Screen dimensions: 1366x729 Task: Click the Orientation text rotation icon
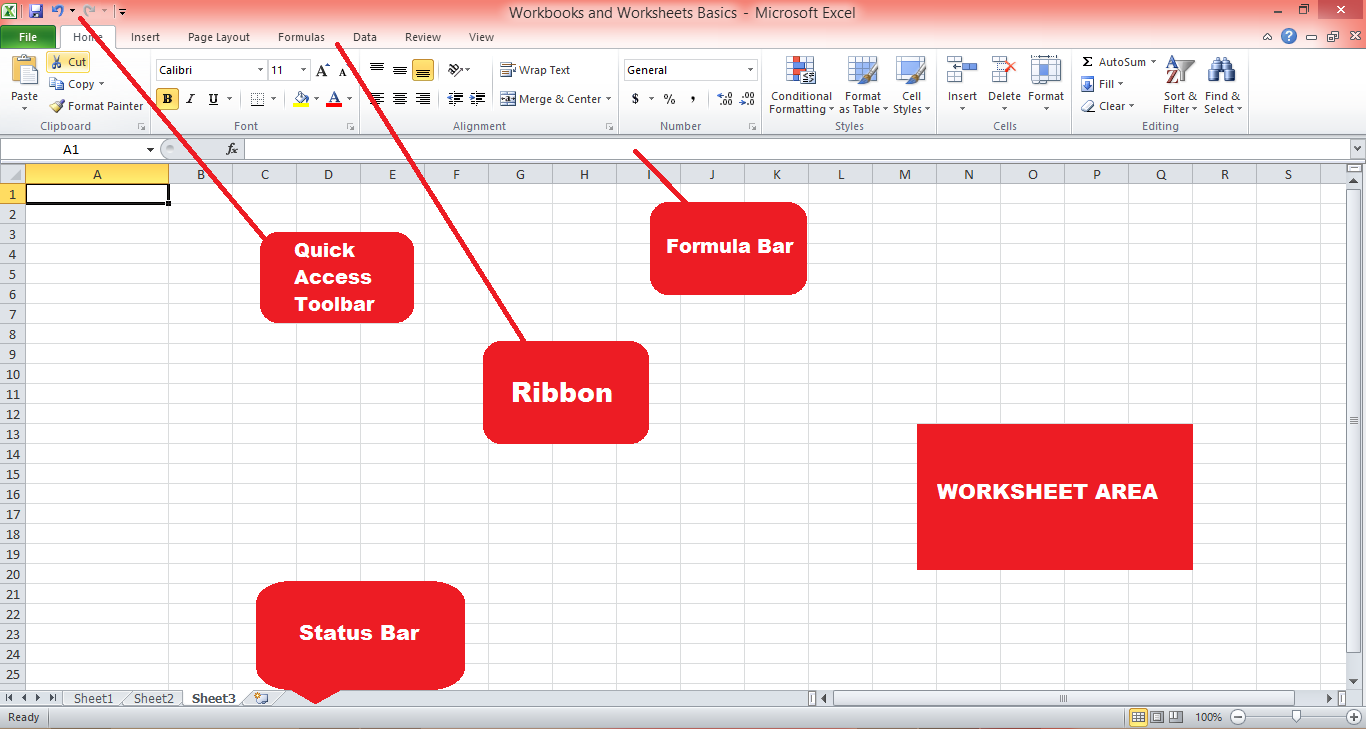(x=455, y=70)
